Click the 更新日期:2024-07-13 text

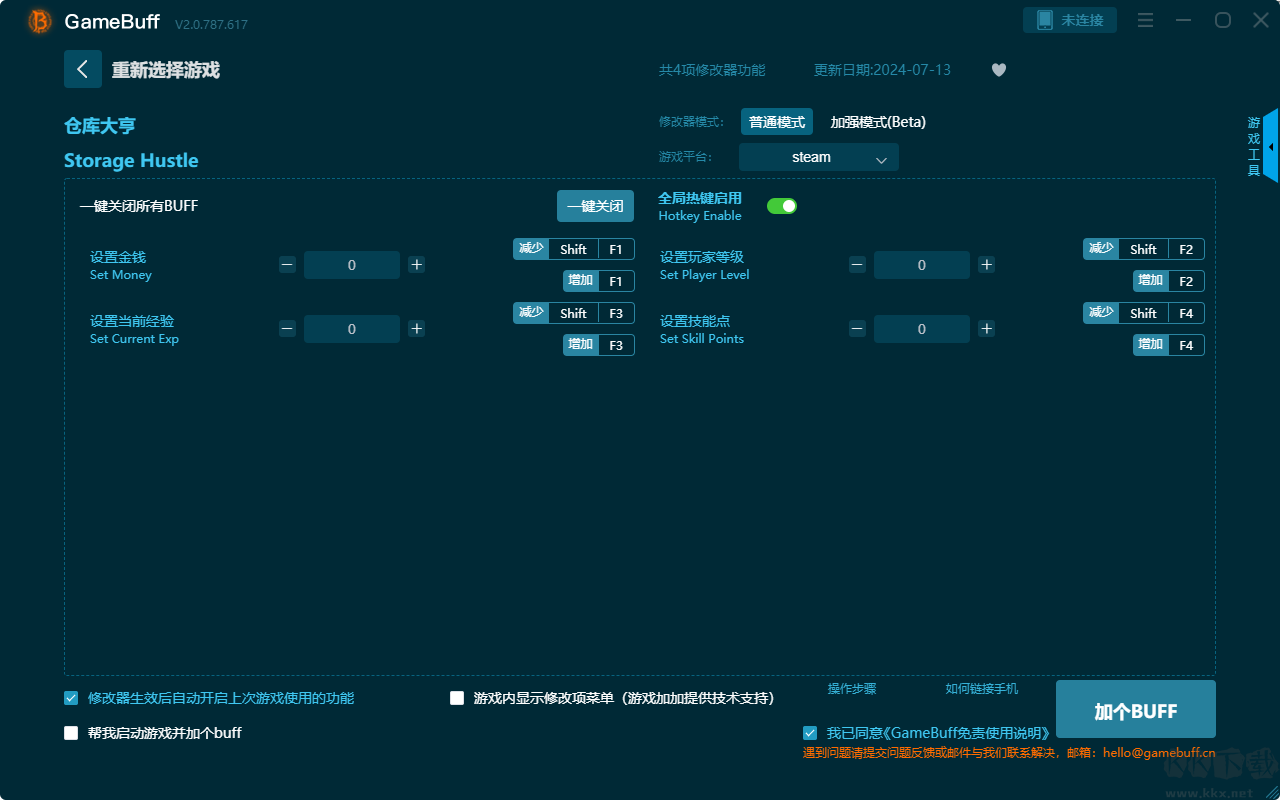883,70
